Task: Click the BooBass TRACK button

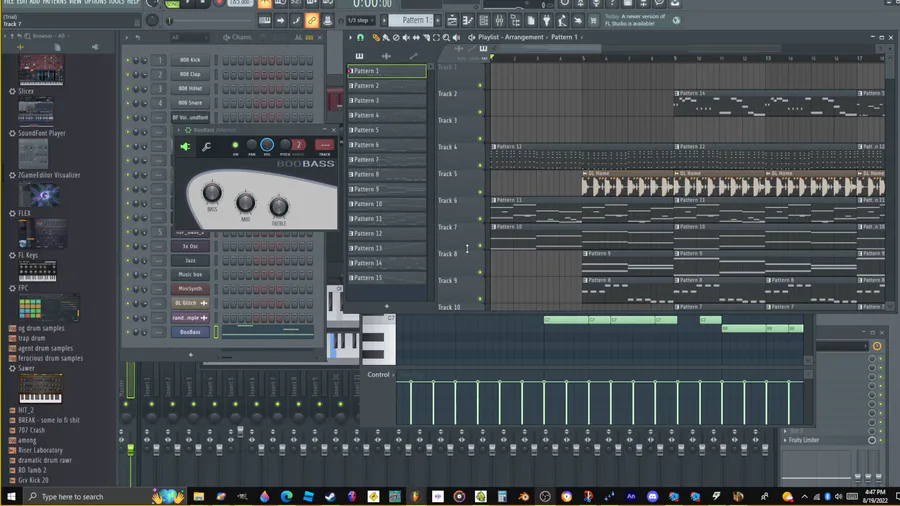Action: coord(325,145)
